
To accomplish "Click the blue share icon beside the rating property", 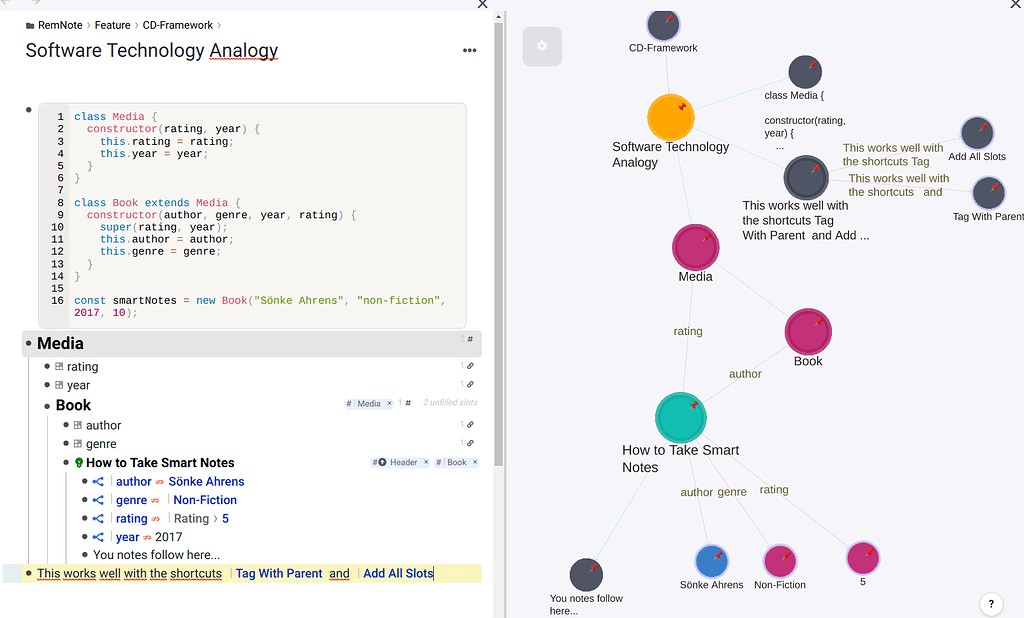I will click(99, 518).
